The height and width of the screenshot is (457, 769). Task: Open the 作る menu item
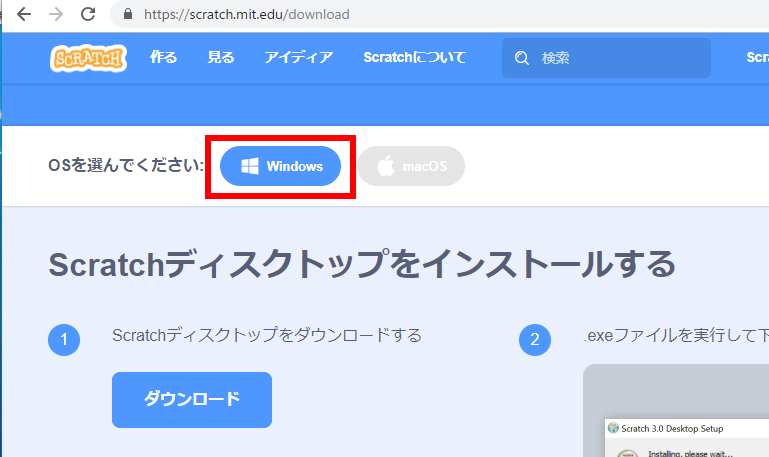[x=163, y=57]
